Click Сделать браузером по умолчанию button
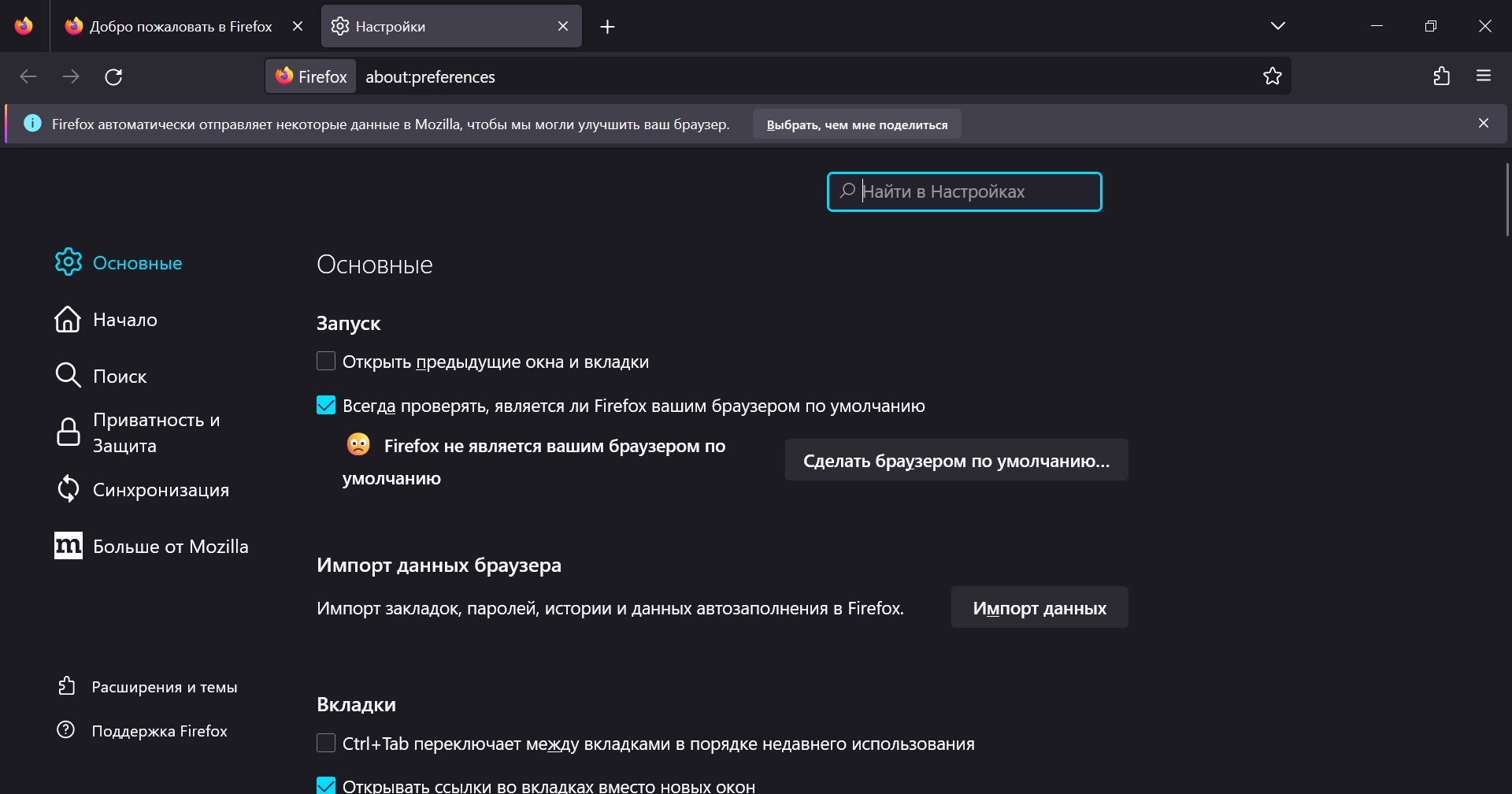 956,461
